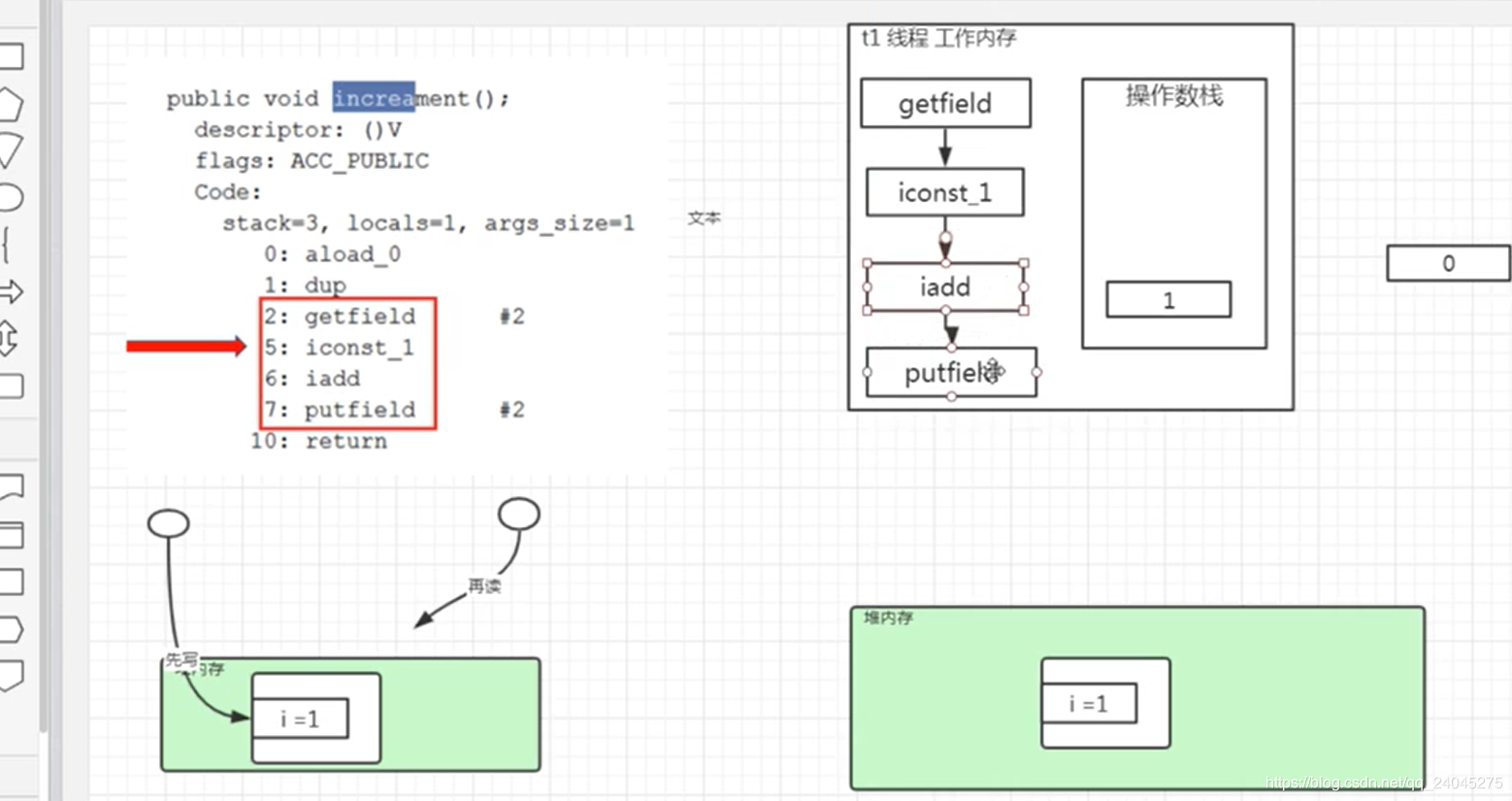This screenshot has width=1512, height=801.
Task: Select the 操作数栈 container title
Action: point(1174,95)
